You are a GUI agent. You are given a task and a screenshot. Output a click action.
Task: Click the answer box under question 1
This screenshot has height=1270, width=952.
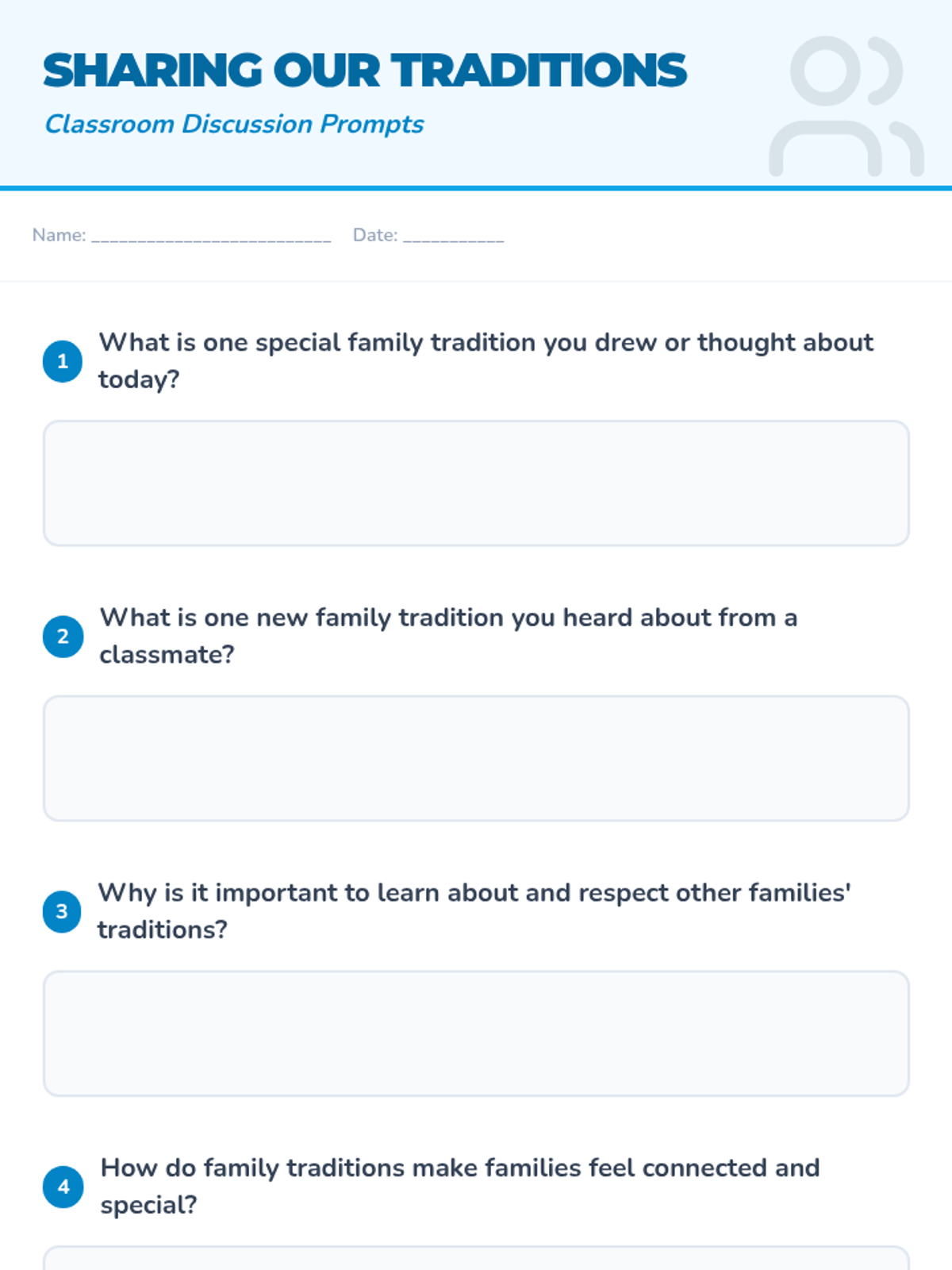click(476, 483)
